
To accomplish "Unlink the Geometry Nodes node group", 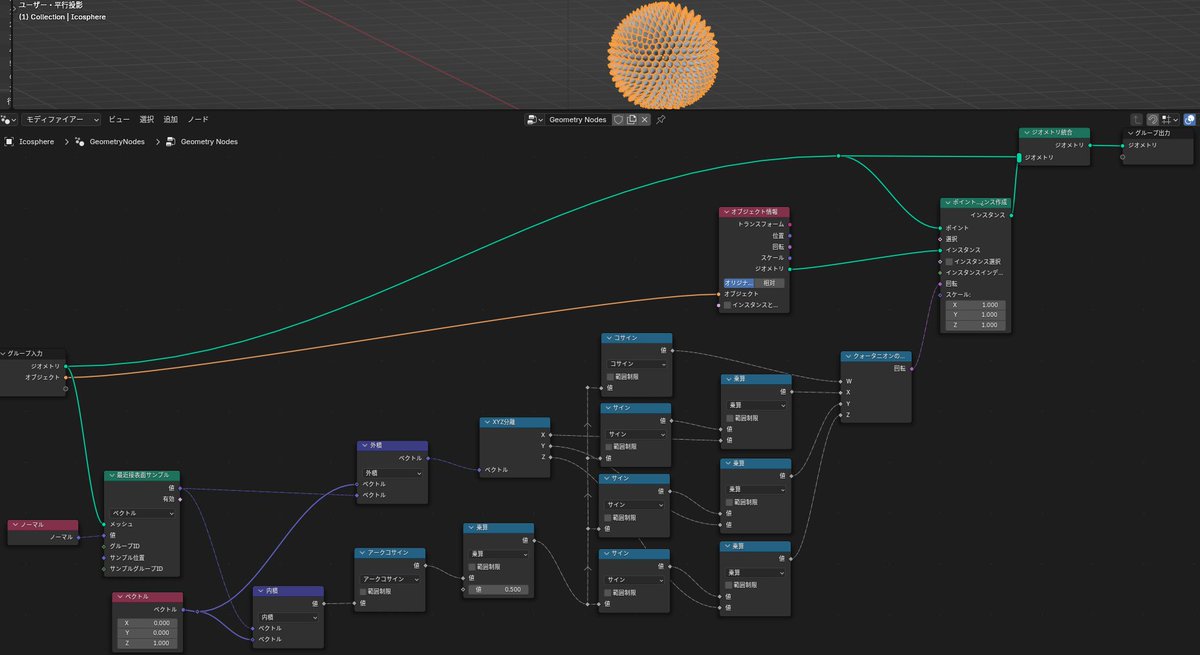I will pos(644,119).
